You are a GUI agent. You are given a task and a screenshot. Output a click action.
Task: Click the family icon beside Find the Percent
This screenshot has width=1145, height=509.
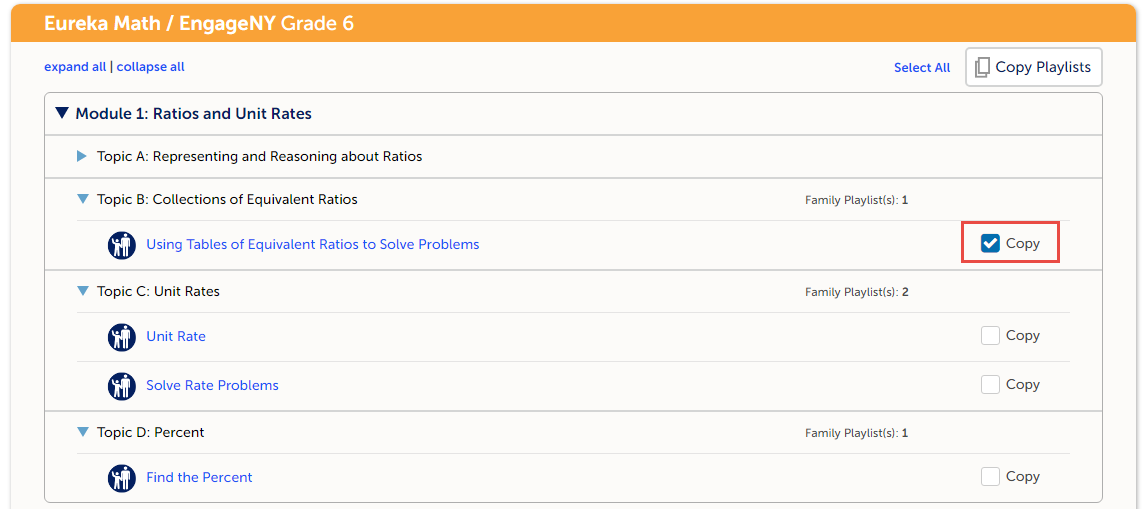pos(122,478)
